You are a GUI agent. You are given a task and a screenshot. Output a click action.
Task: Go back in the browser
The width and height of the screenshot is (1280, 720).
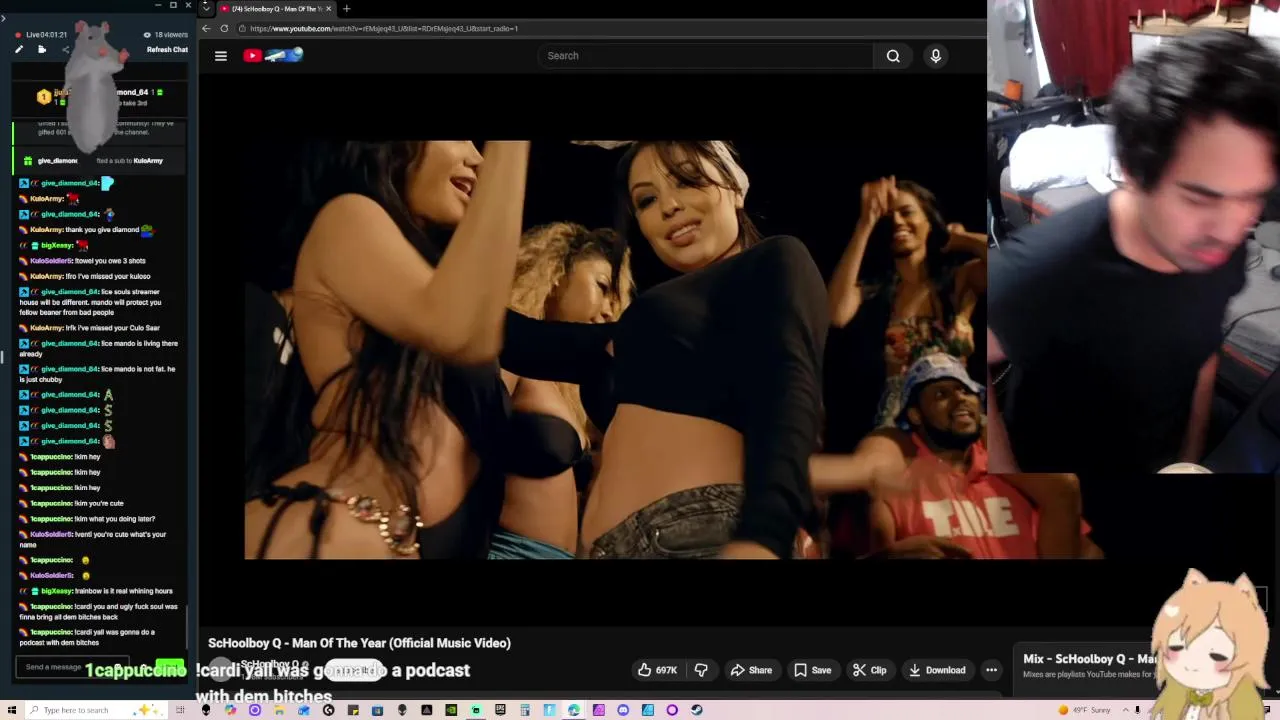click(206, 28)
